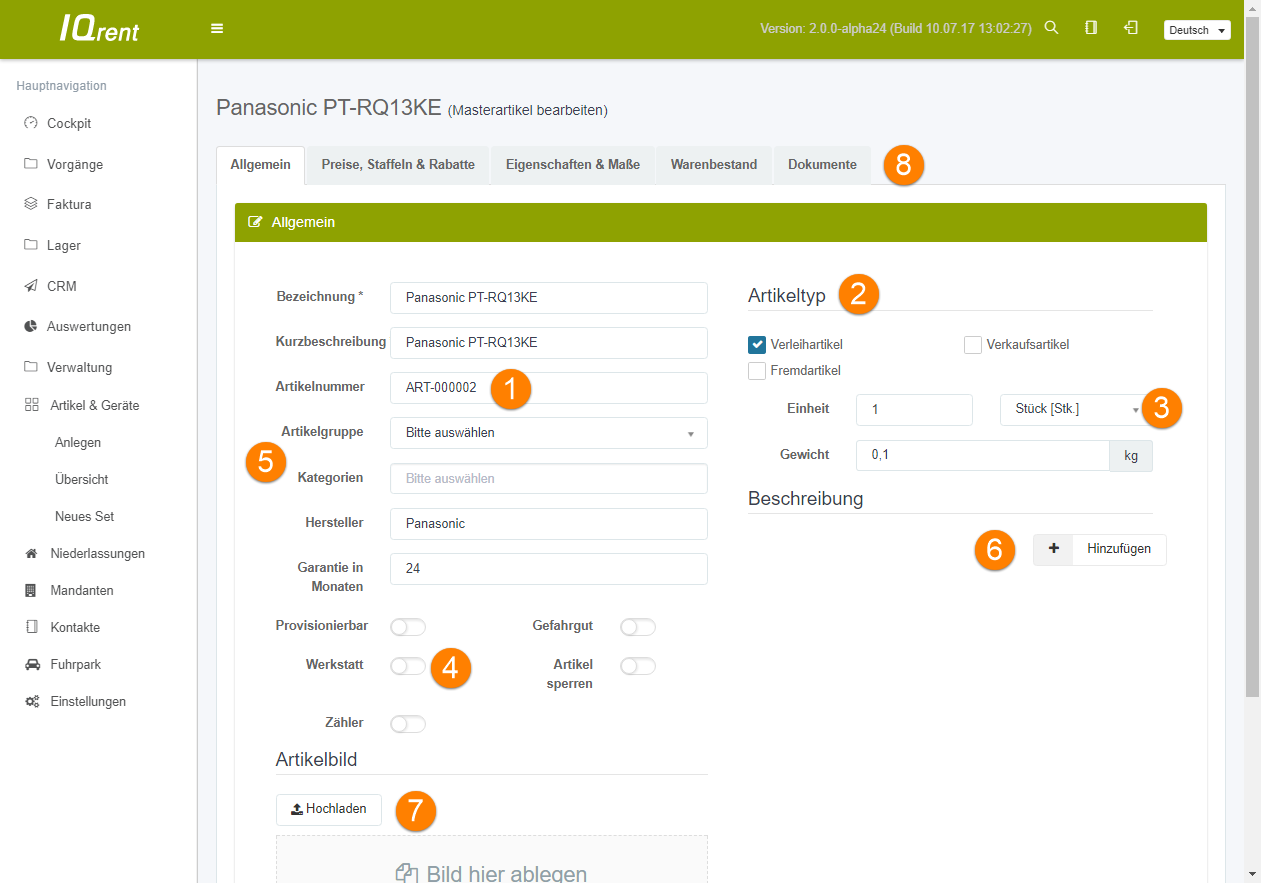Open the Eigenschaften & Maße tab

click(573, 165)
